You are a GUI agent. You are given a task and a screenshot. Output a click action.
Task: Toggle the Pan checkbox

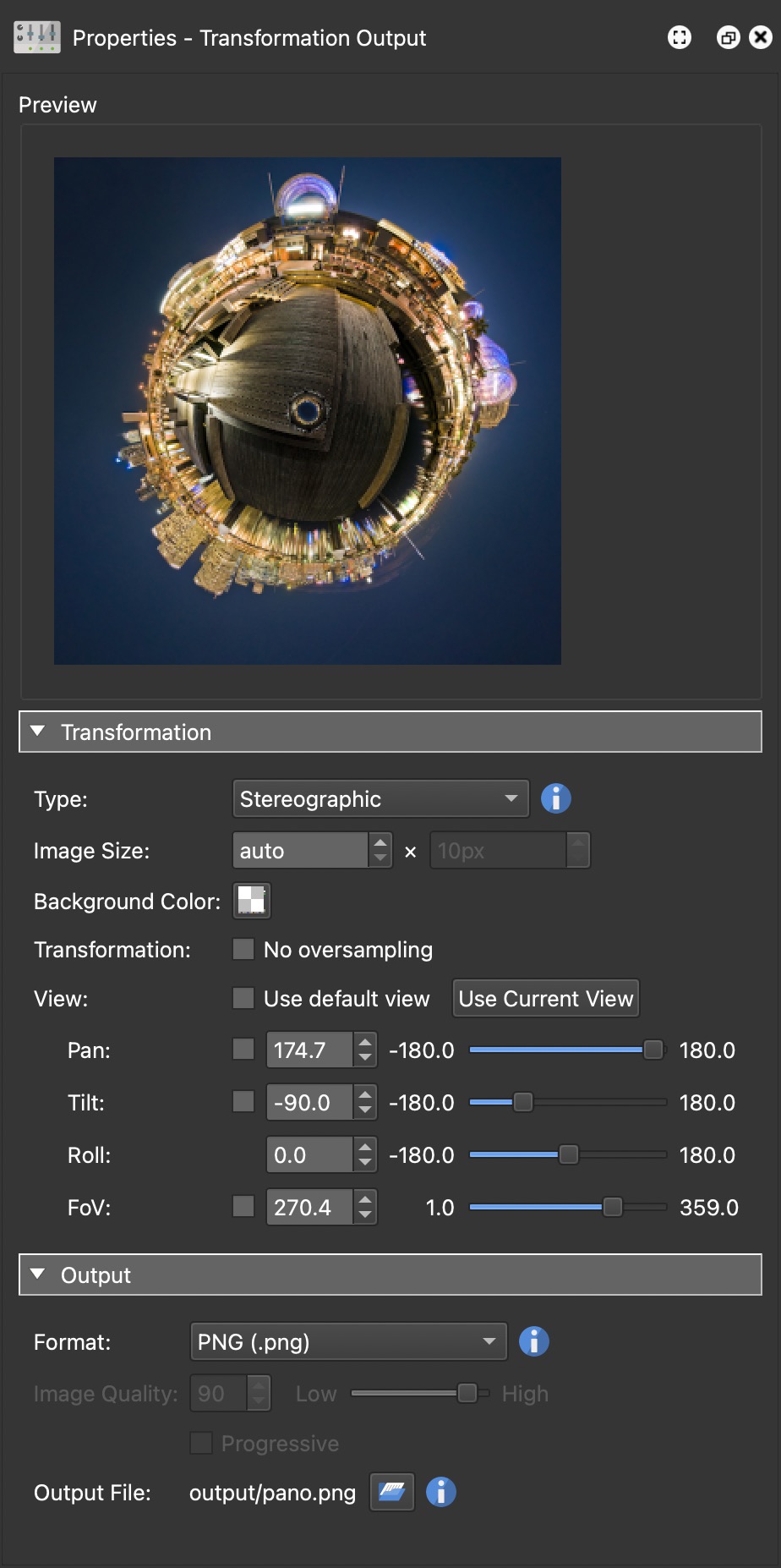point(243,1050)
